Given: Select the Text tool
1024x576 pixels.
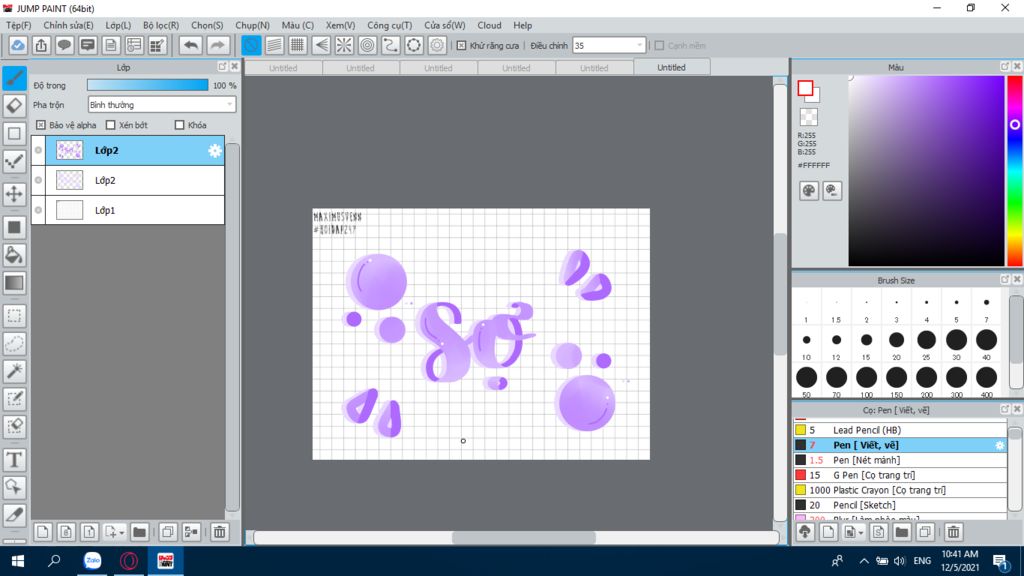Looking at the screenshot, I should point(14,460).
